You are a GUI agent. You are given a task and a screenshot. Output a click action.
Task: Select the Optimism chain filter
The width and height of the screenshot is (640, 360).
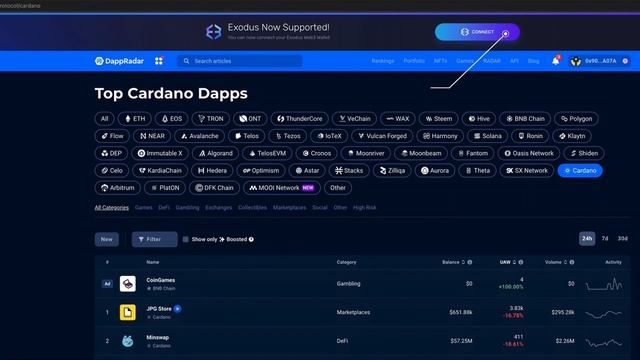click(x=261, y=171)
